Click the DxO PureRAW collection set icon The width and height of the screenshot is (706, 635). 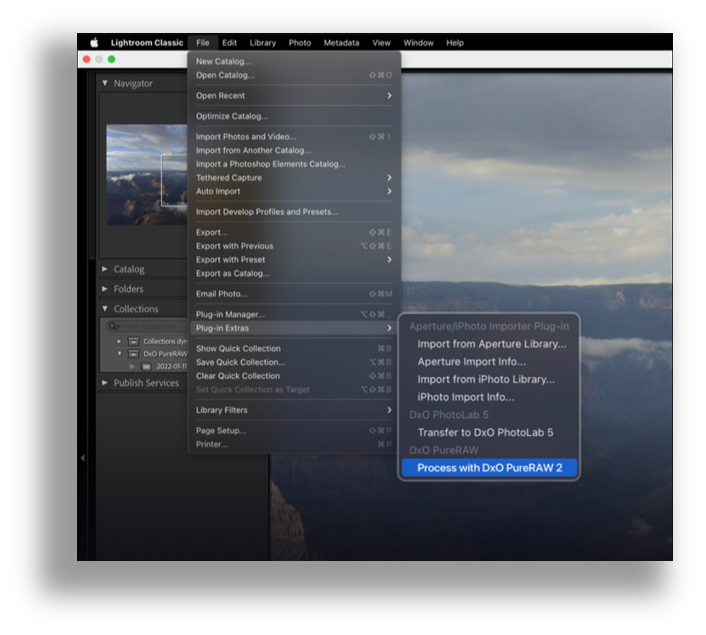134,354
